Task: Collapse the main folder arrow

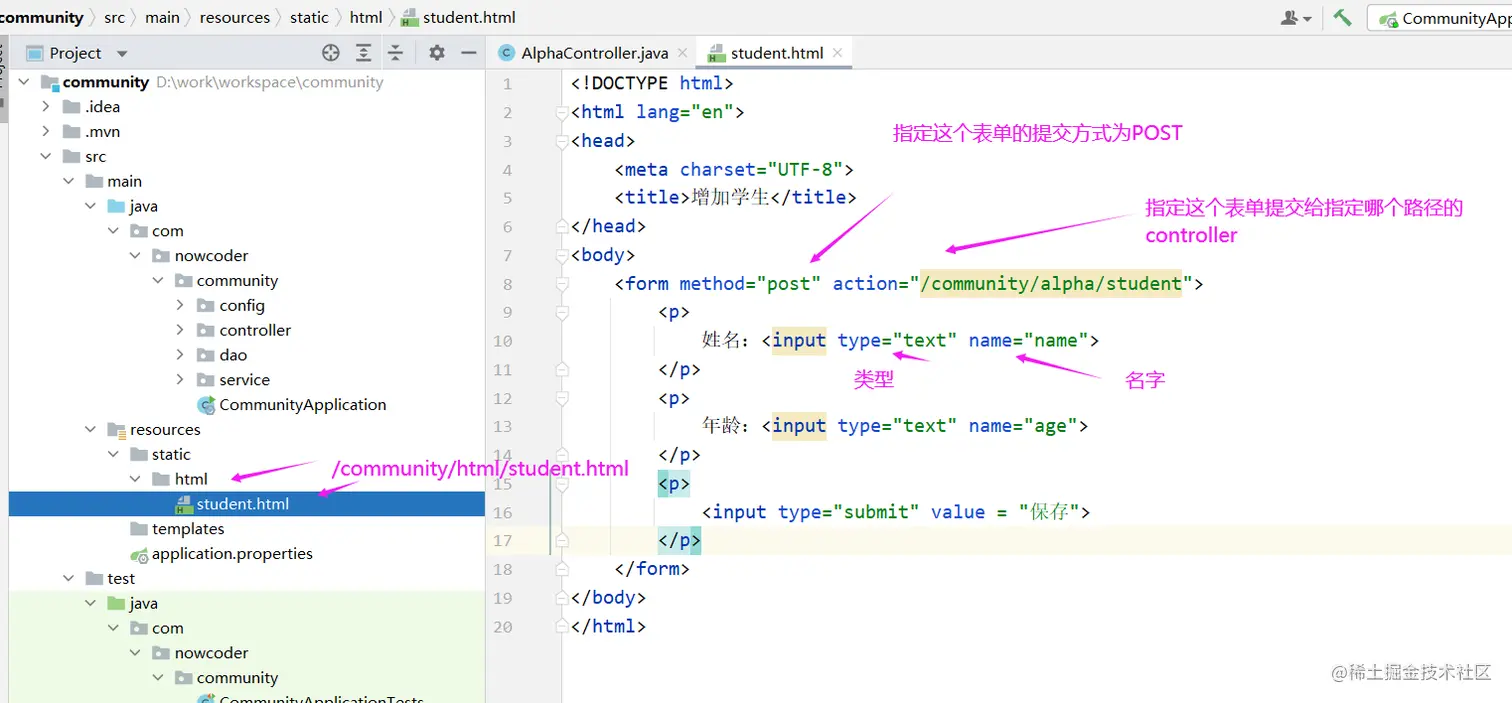Action: (68, 181)
